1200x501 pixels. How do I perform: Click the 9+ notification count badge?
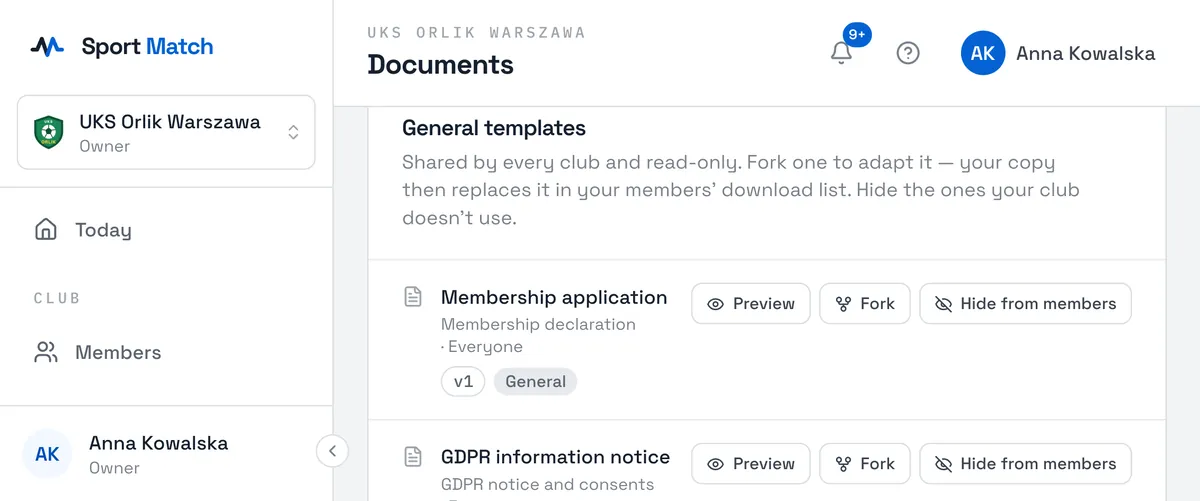[857, 34]
